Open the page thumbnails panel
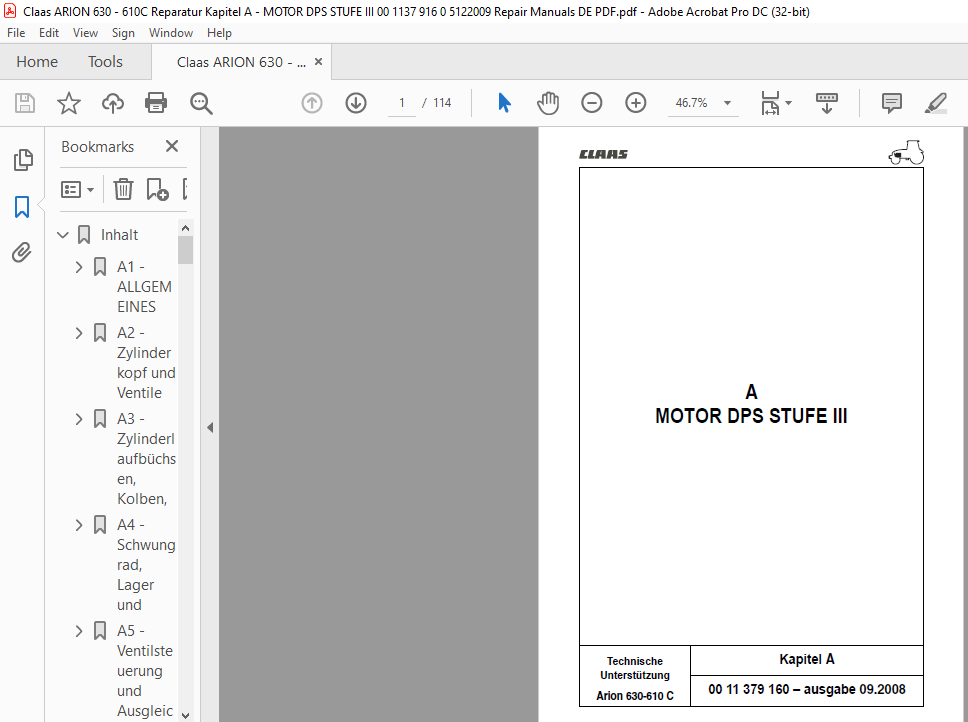This screenshot has width=968, height=722. 23,160
